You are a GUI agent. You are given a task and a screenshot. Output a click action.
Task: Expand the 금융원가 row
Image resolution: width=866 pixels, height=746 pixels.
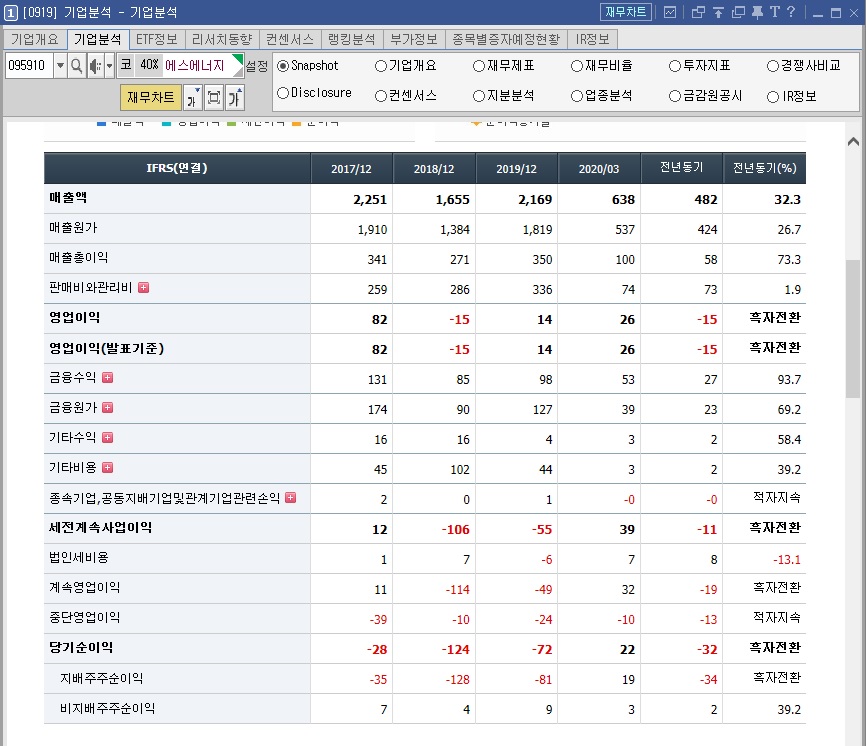pyautogui.click(x=108, y=407)
